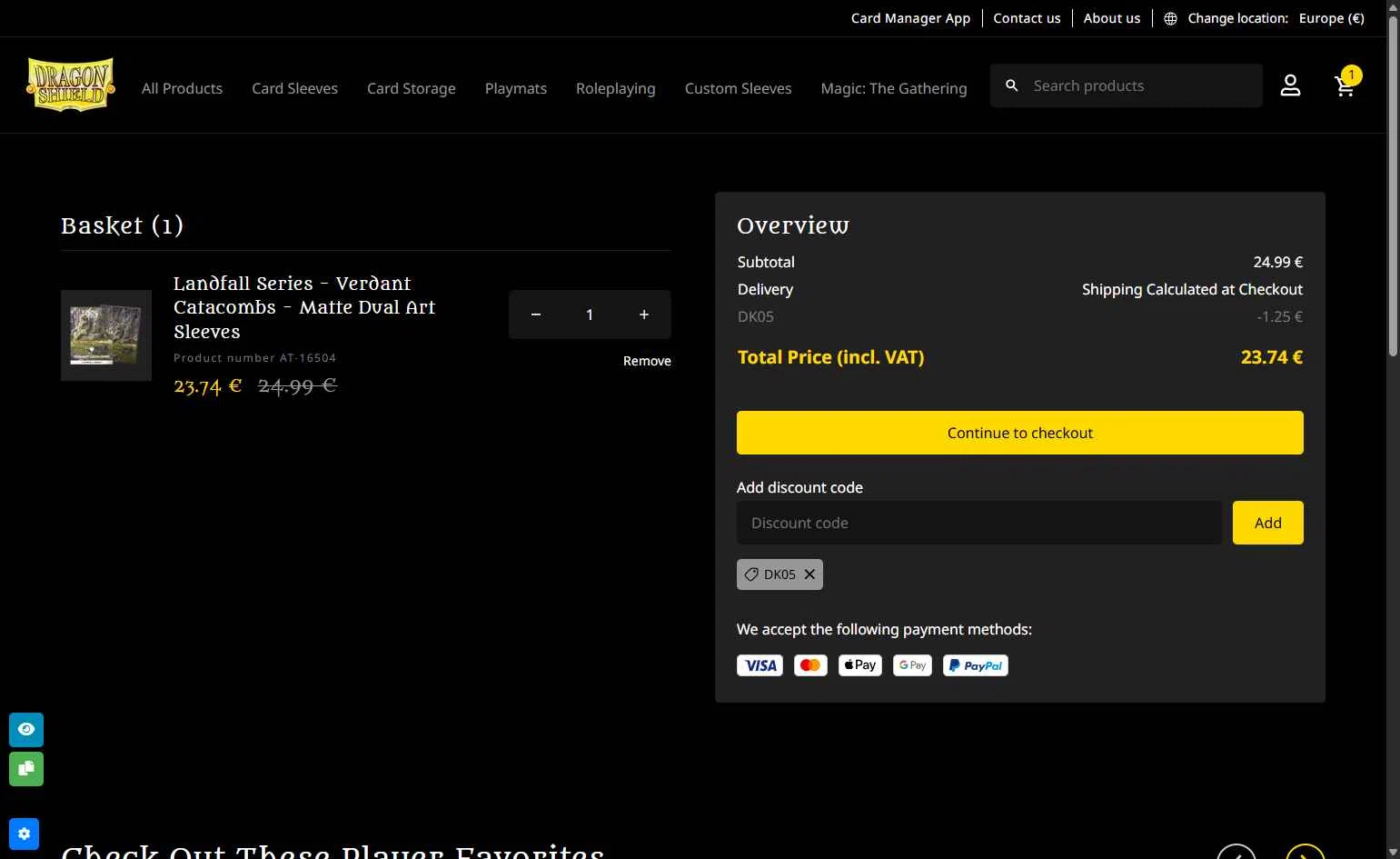Screen dimensions: 1400x859
Task: Decrease quantity with minus button
Action: point(536,315)
